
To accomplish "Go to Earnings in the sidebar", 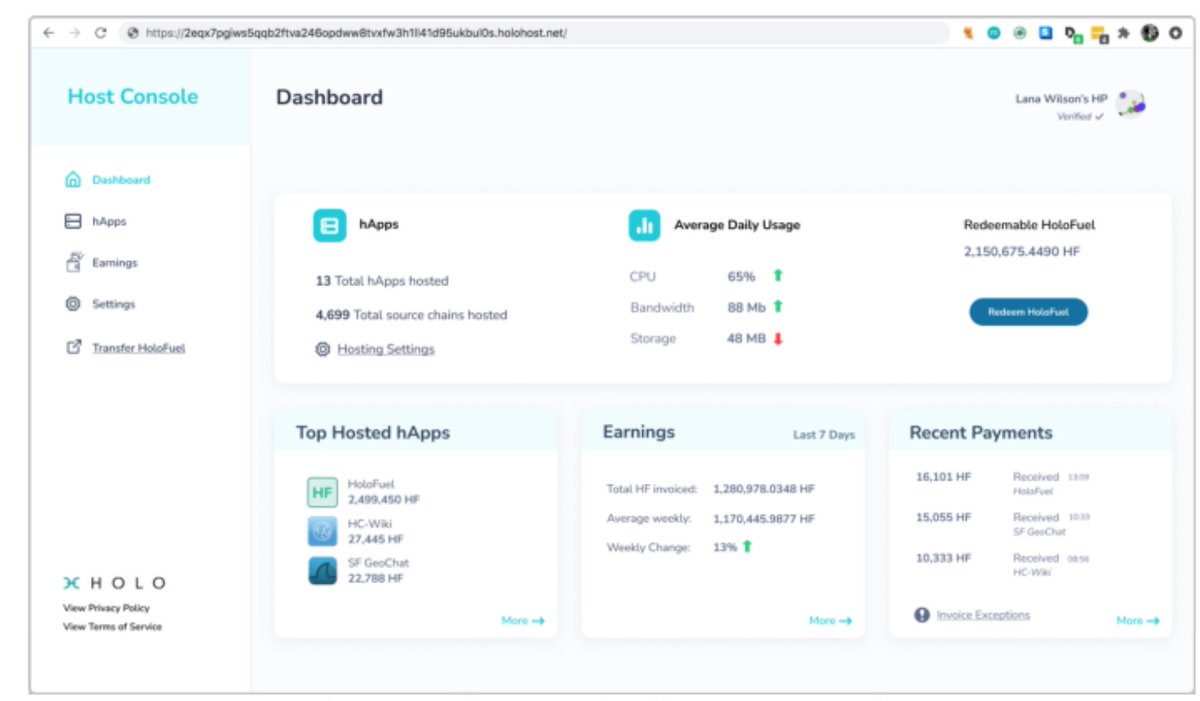I will [115, 263].
